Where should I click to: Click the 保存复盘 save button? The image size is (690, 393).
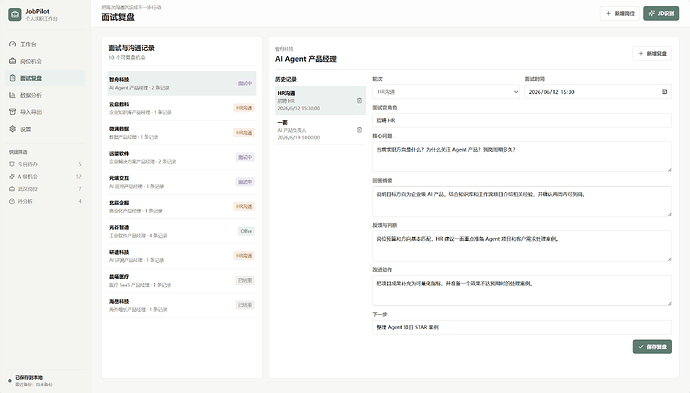click(652, 347)
